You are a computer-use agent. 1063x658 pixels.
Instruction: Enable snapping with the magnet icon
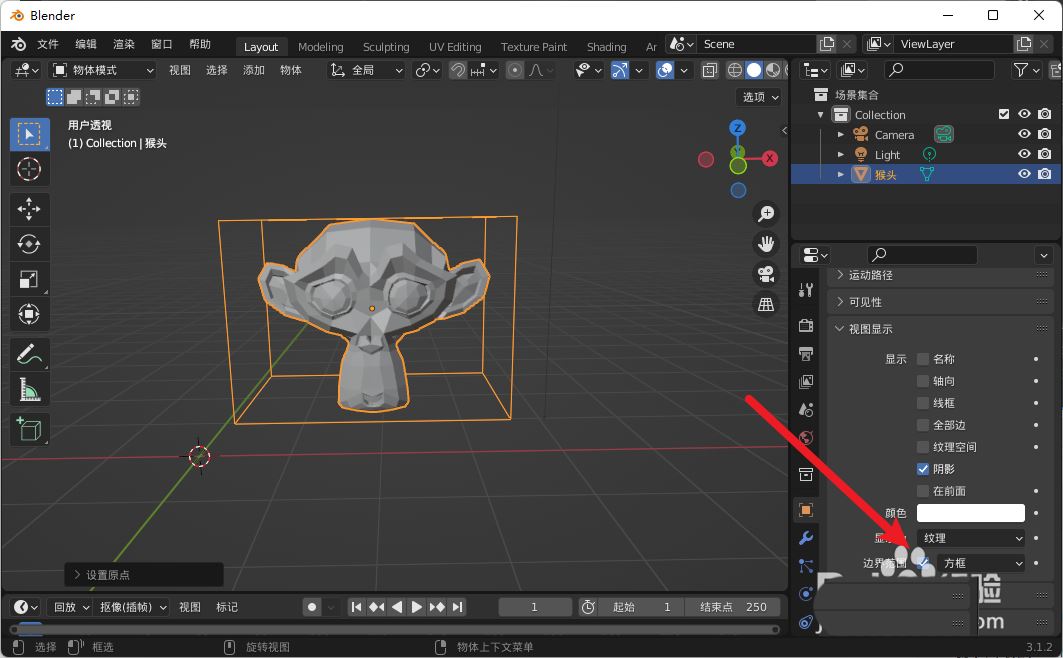click(460, 70)
